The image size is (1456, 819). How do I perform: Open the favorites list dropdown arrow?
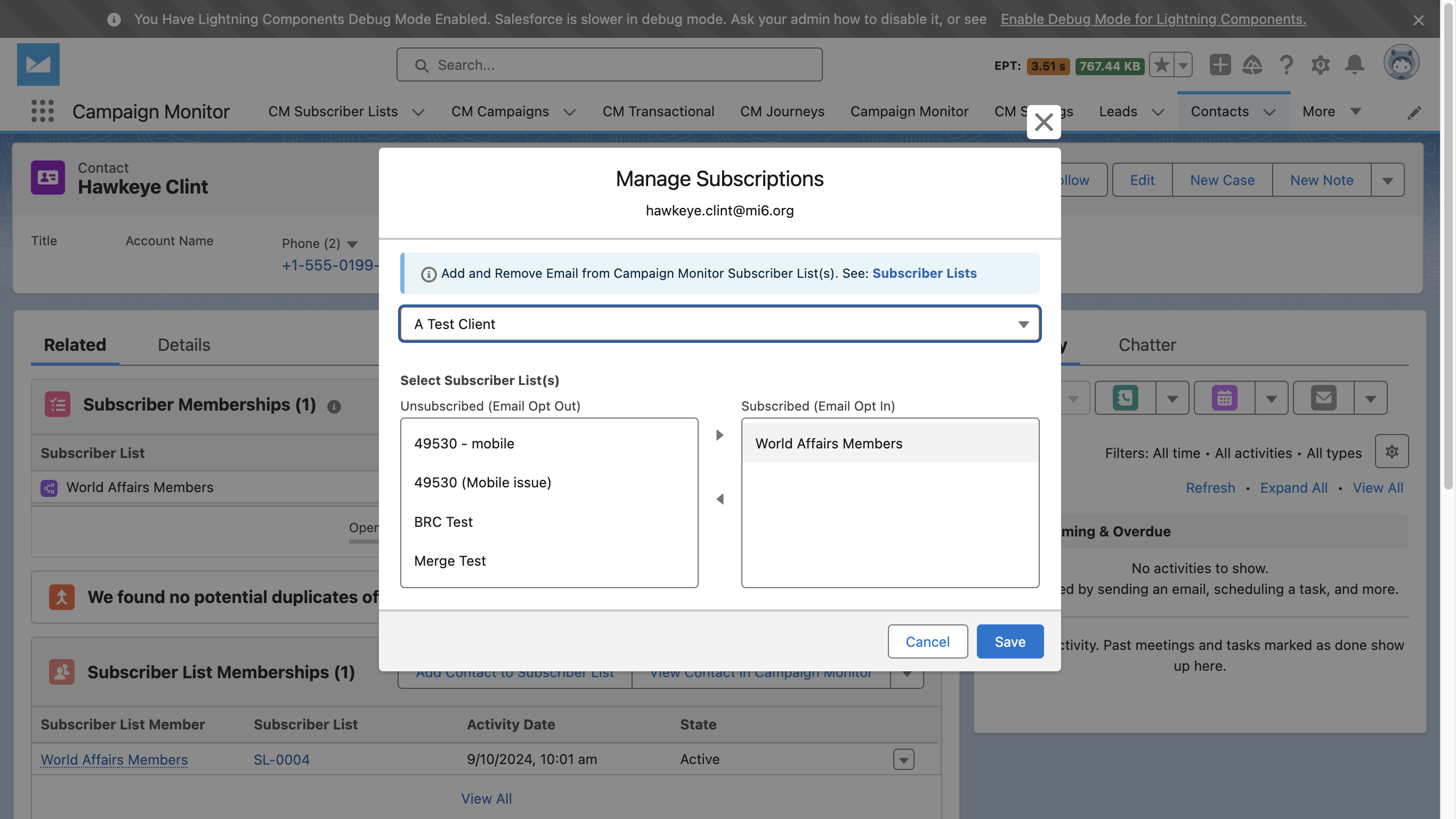[1183, 65]
